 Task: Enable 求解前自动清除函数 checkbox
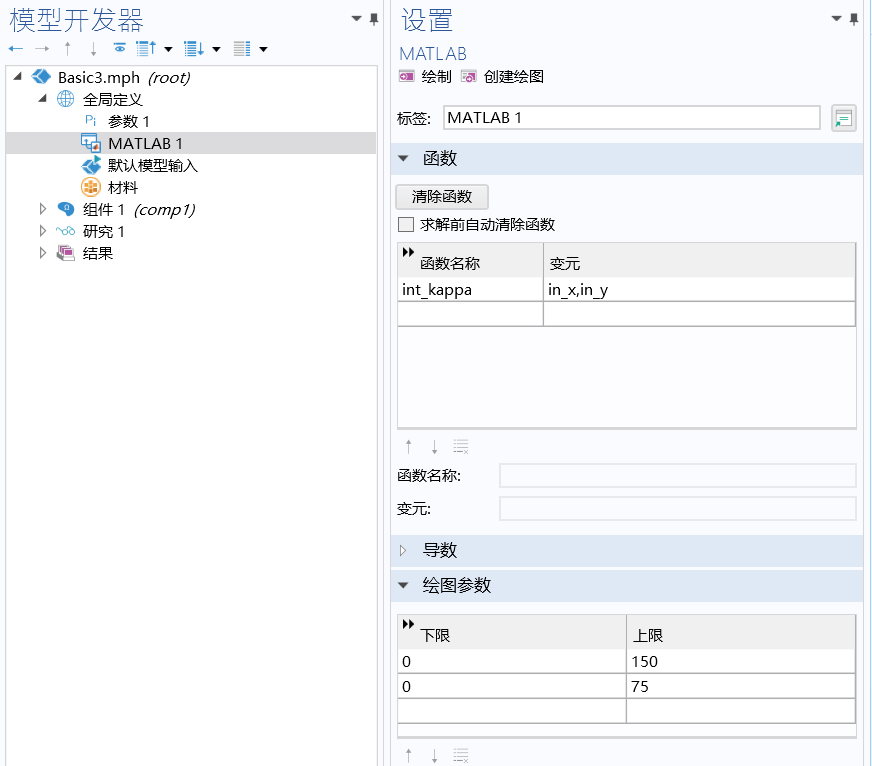click(x=406, y=224)
